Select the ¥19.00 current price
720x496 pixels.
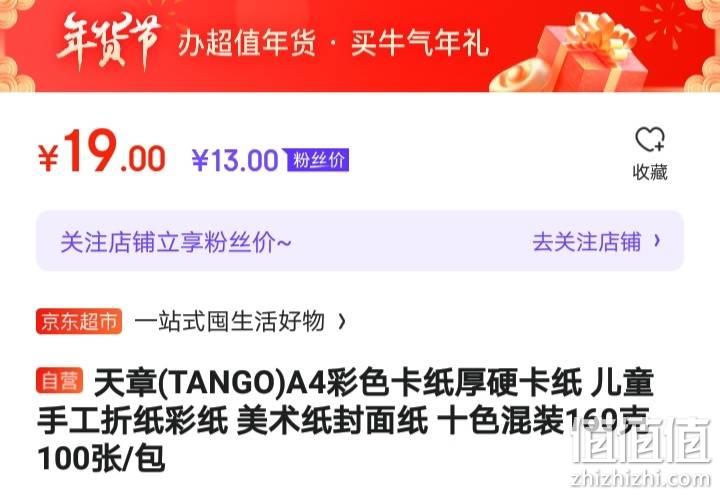[101, 152]
